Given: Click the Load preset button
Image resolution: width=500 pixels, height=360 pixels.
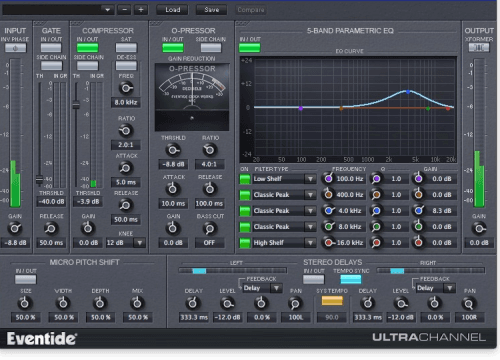Looking at the screenshot, I should tap(172, 10).
